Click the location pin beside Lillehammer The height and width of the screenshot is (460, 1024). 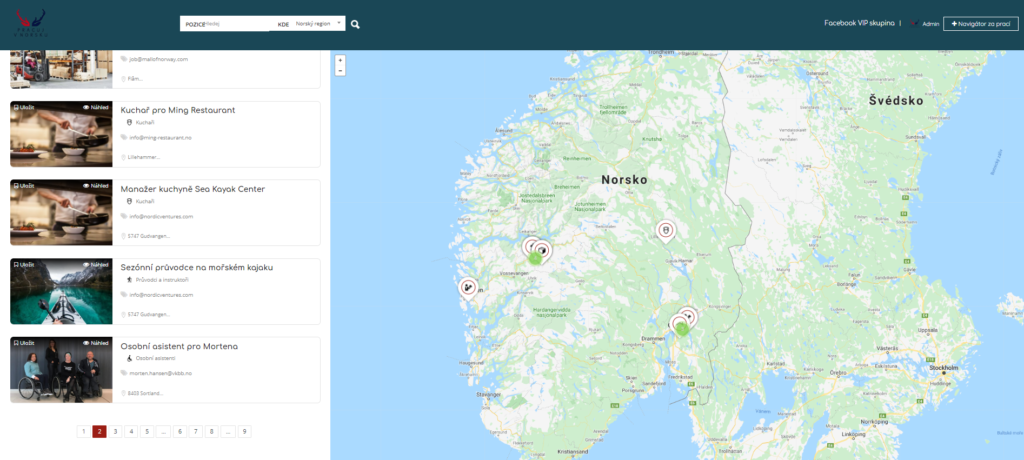[123, 157]
